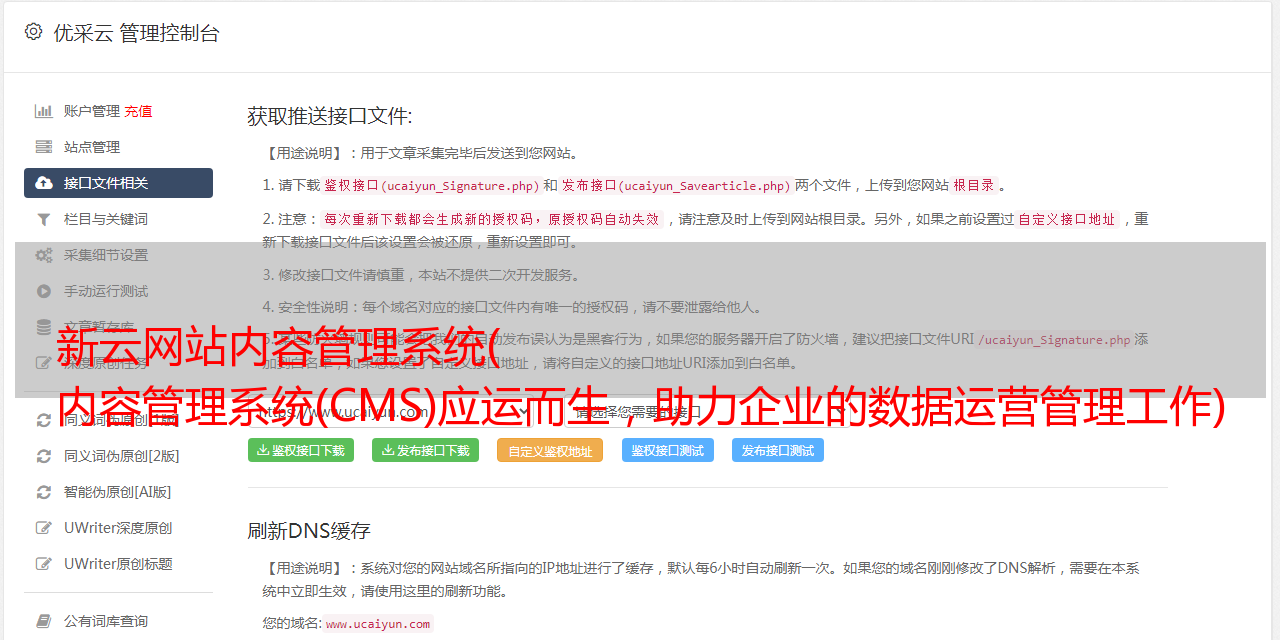
Task: Click the orange 自定义鉴权地址 button
Action: point(550,450)
